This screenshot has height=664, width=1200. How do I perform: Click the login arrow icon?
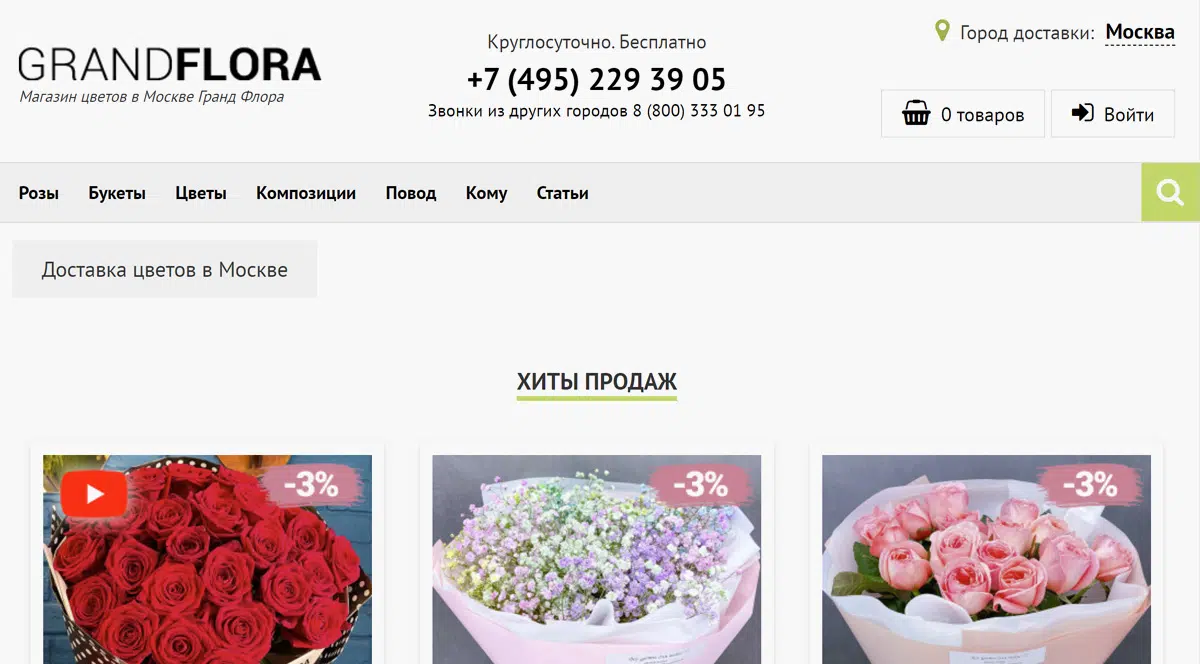pyautogui.click(x=1082, y=114)
